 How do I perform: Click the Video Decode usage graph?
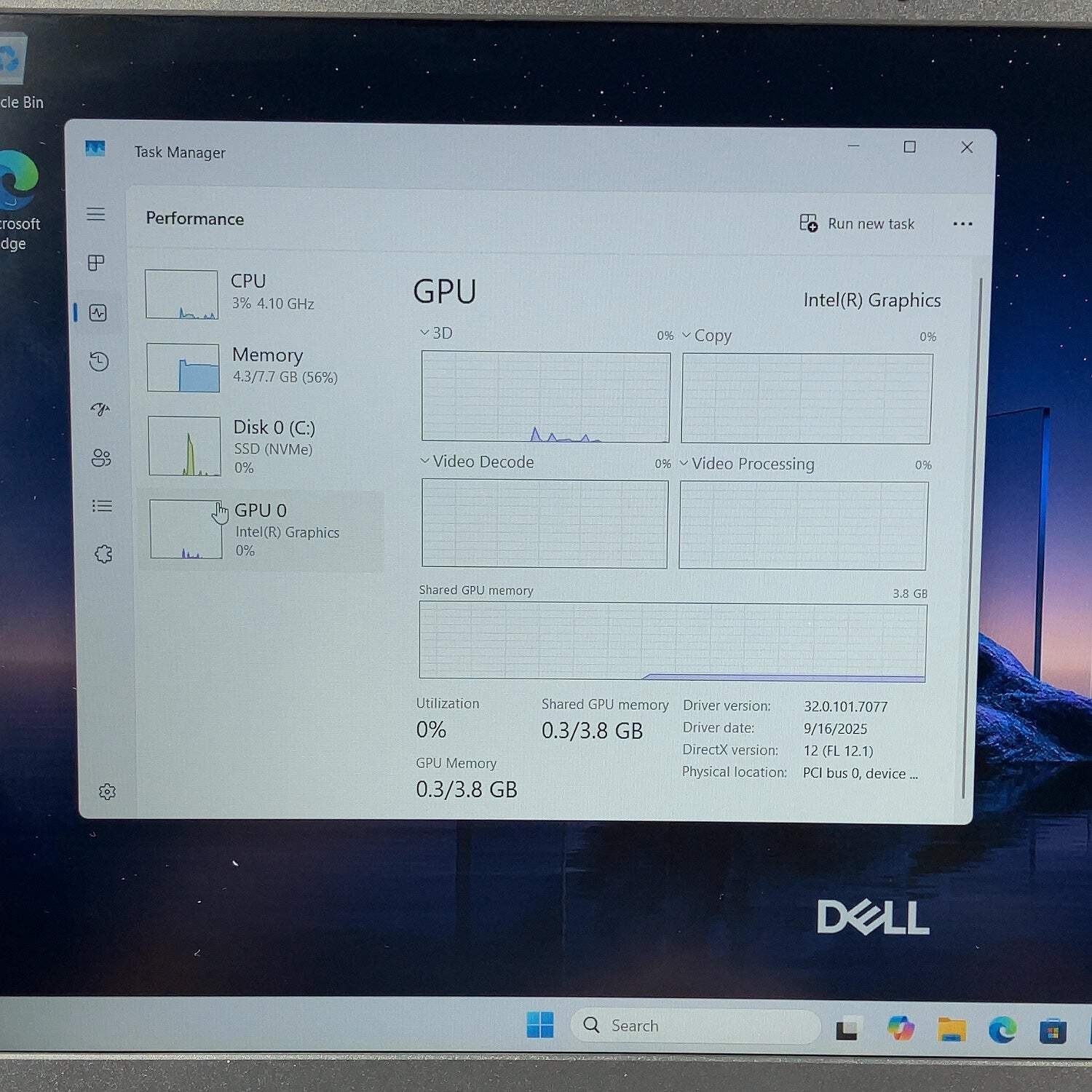tap(545, 523)
